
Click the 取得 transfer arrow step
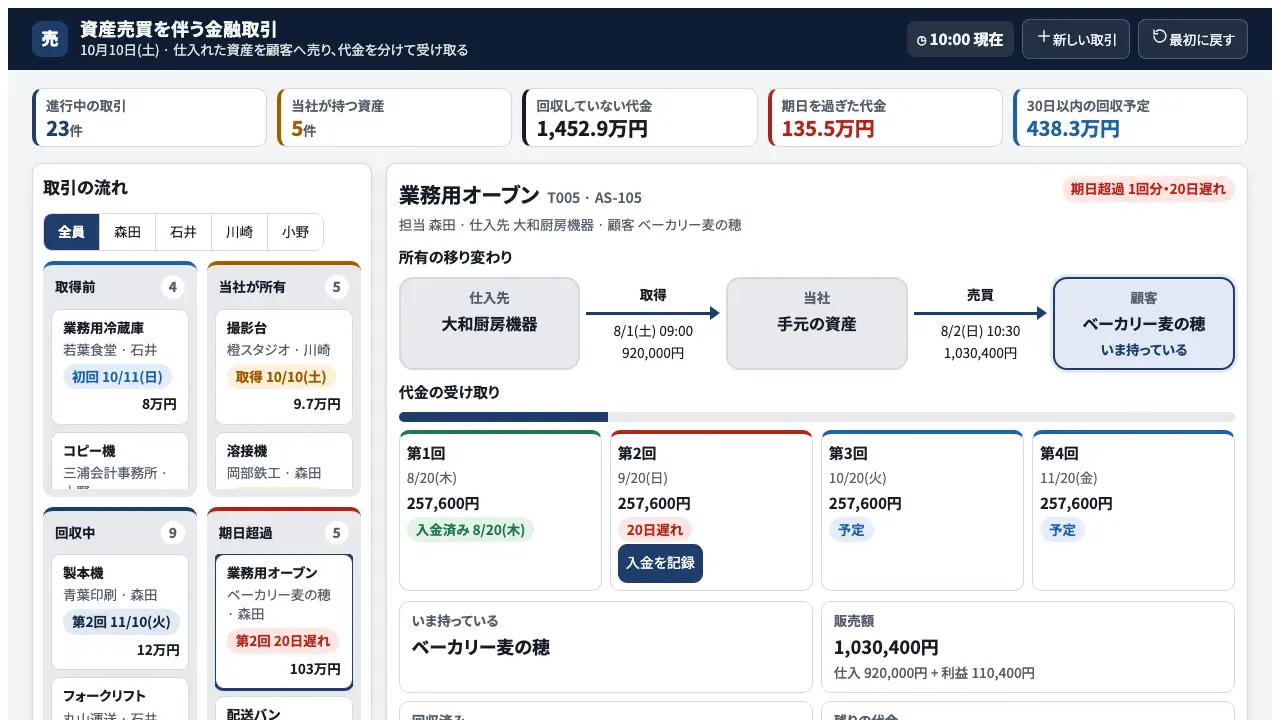coord(653,324)
